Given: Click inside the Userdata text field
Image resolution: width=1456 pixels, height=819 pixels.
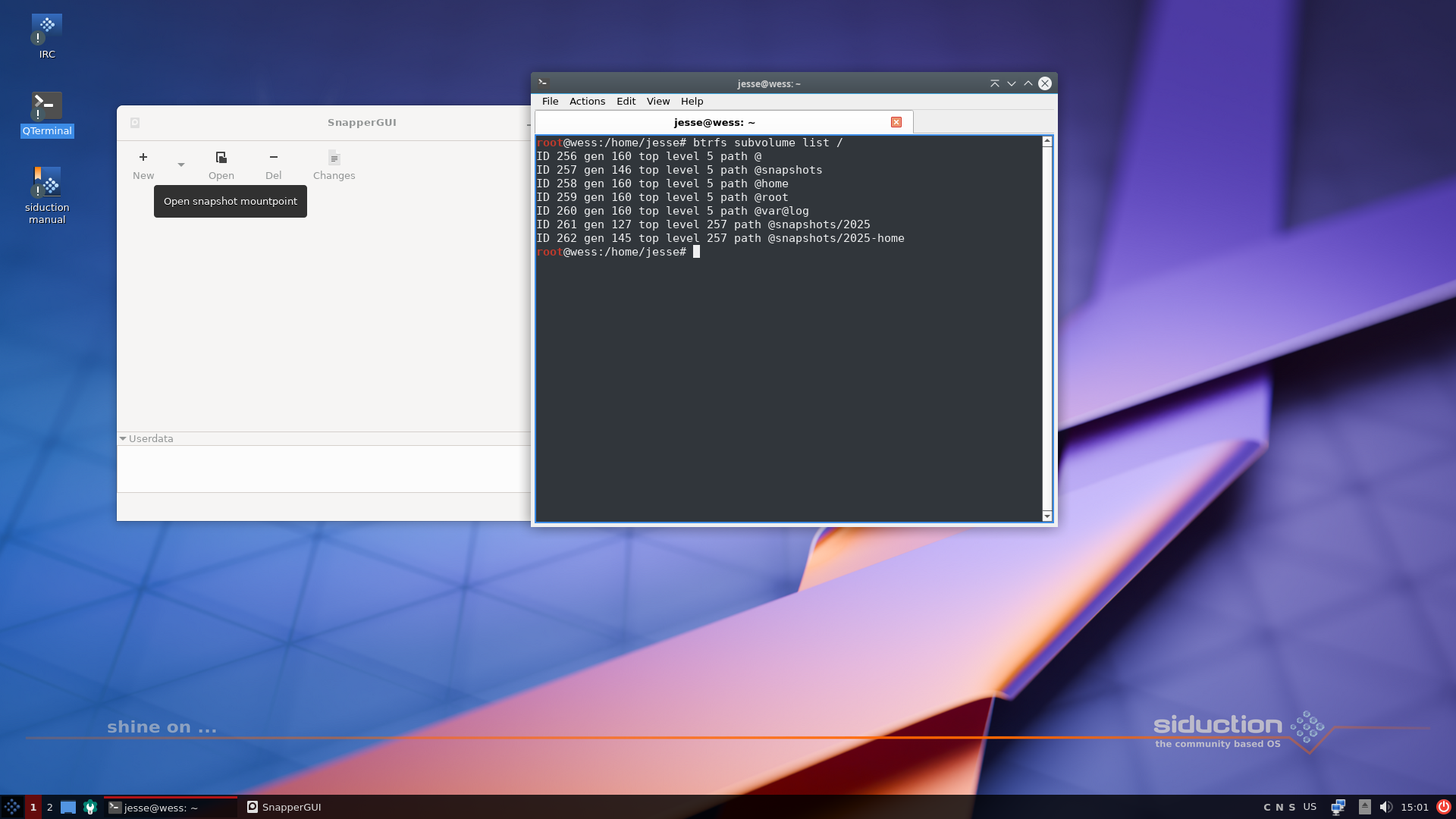Looking at the screenshot, I should coord(324,469).
